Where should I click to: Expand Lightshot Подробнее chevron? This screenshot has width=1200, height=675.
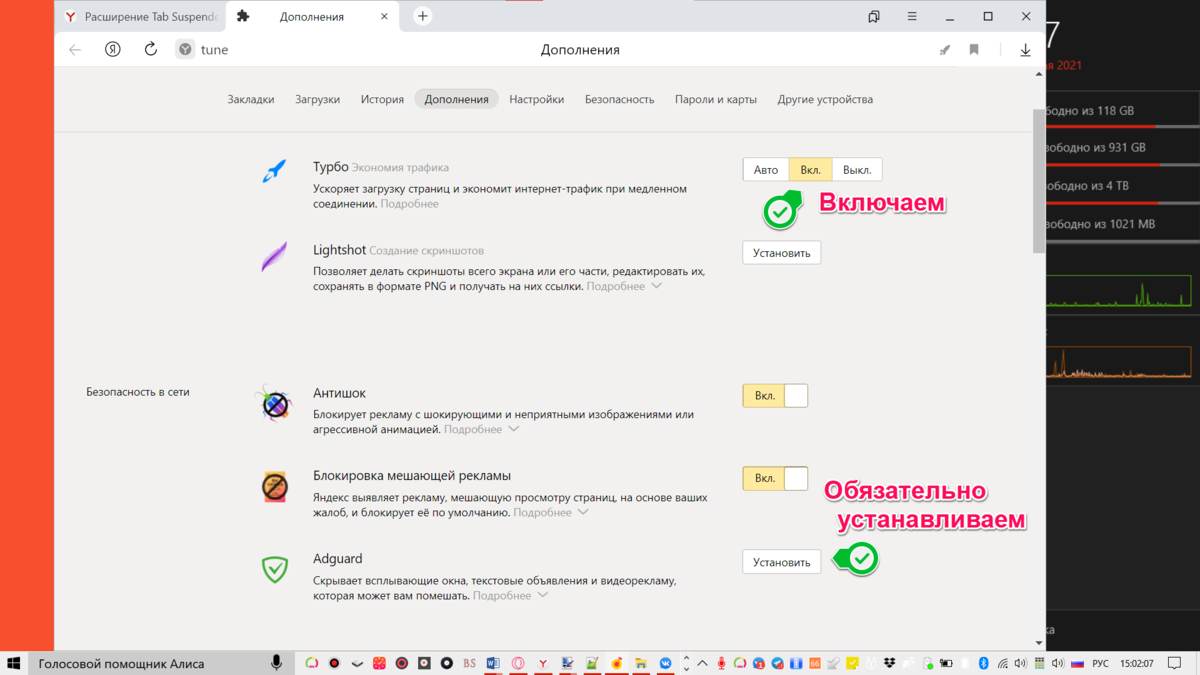[656, 286]
